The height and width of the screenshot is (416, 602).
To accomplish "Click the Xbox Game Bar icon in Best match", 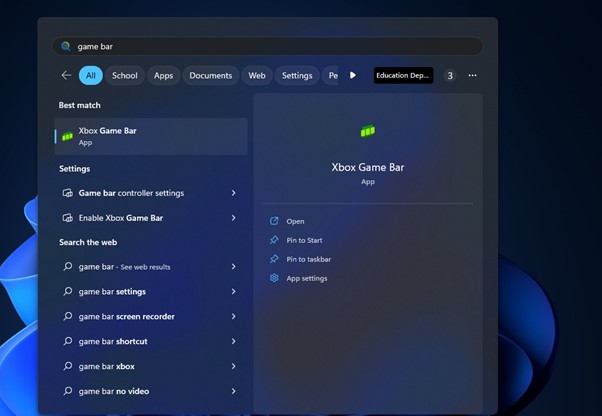I will click(67, 136).
